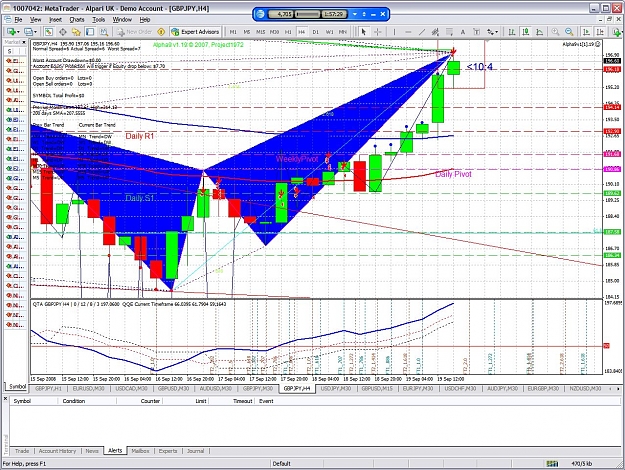Switch to Candlesticks display icon
This screenshot has height=470, width=625.
pyautogui.click(x=526, y=32)
